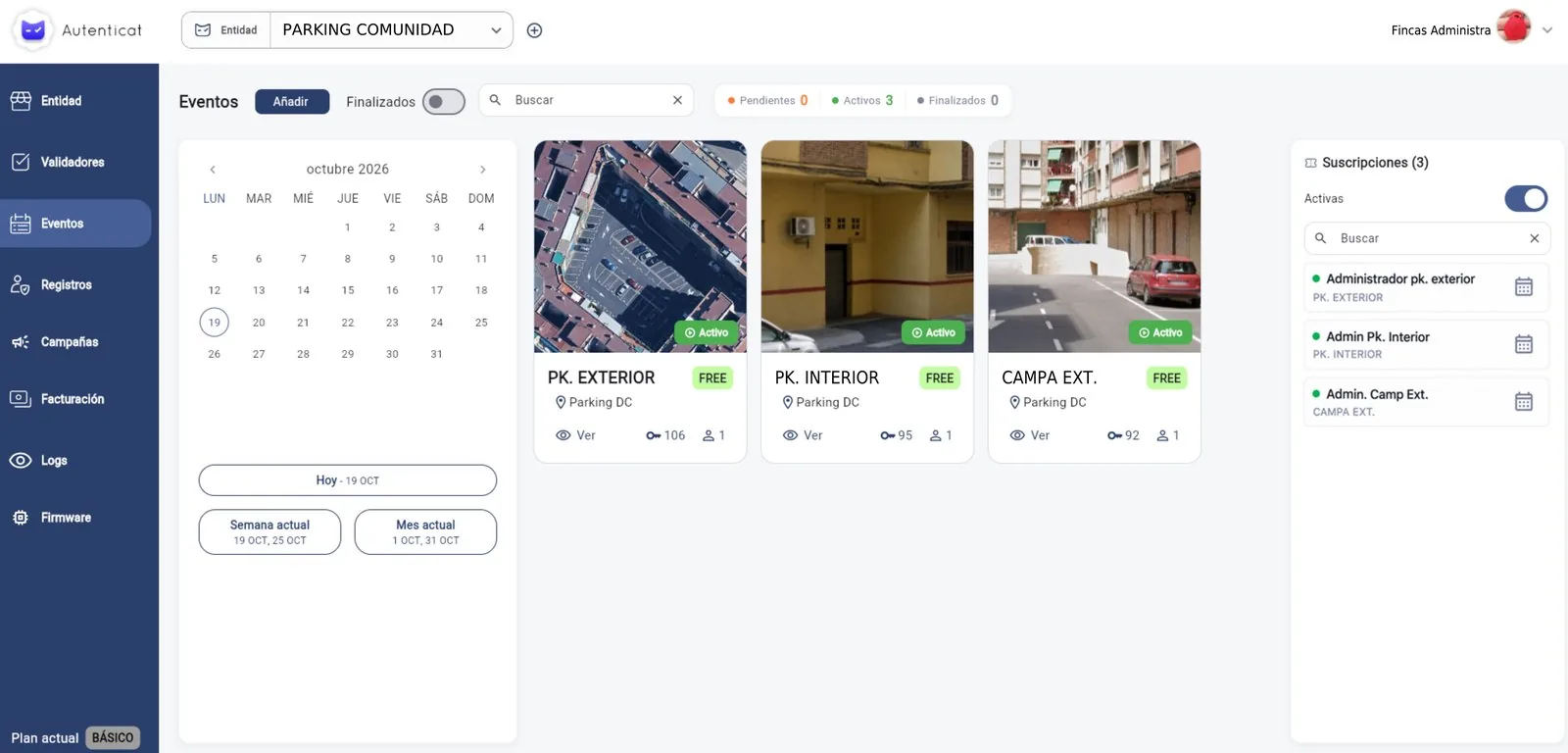
Task: Click the Añadir button
Action: tap(292, 101)
